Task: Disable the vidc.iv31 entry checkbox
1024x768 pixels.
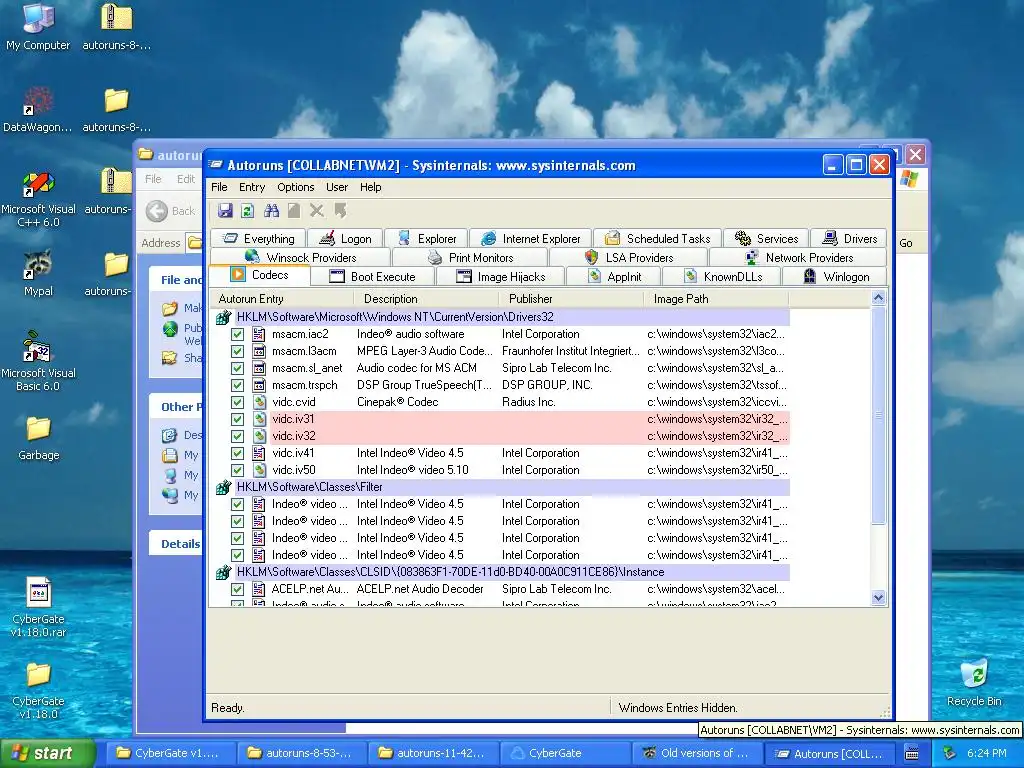Action: pyautogui.click(x=238, y=419)
